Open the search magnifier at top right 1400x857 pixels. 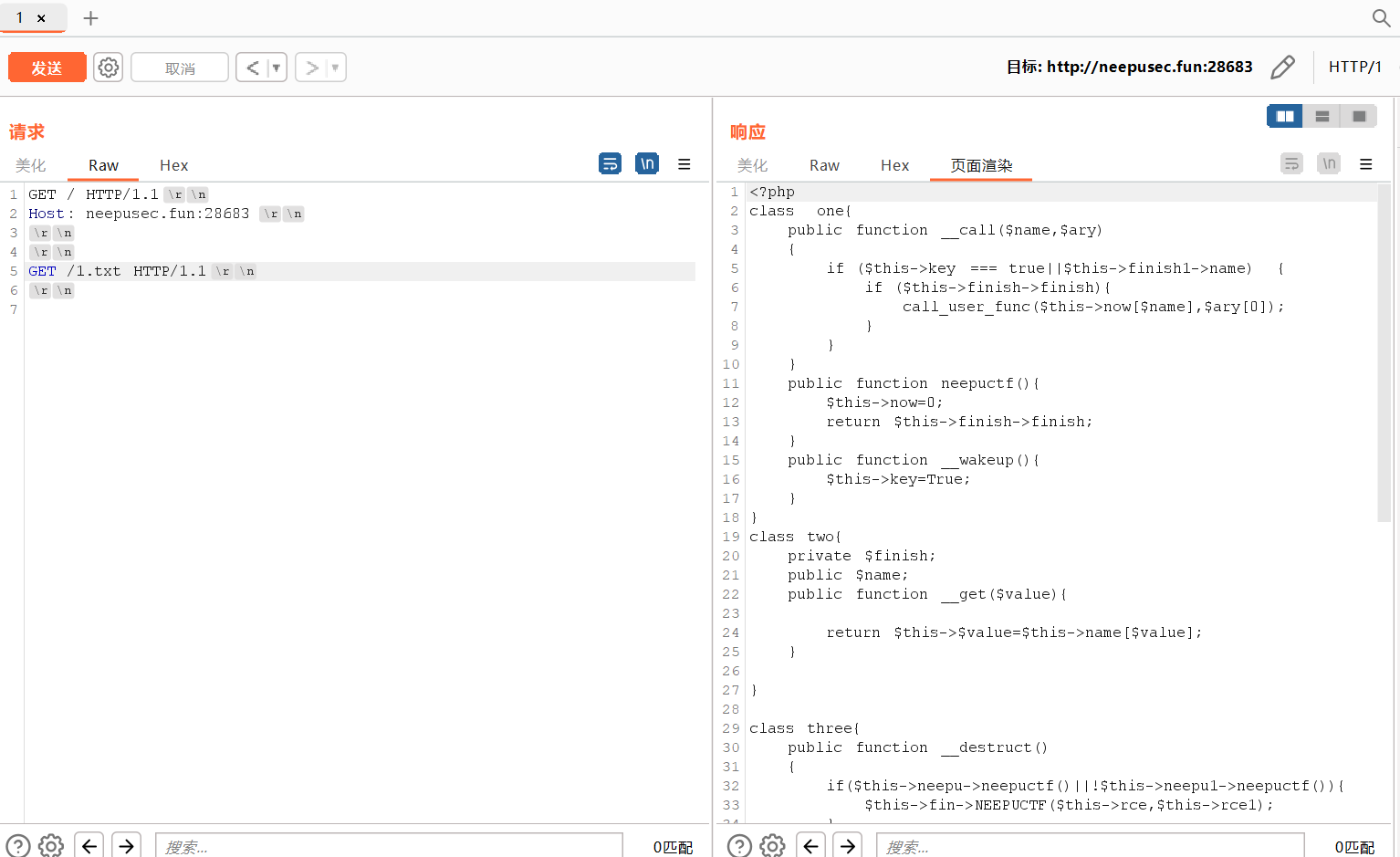click(x=1381, y=17)
